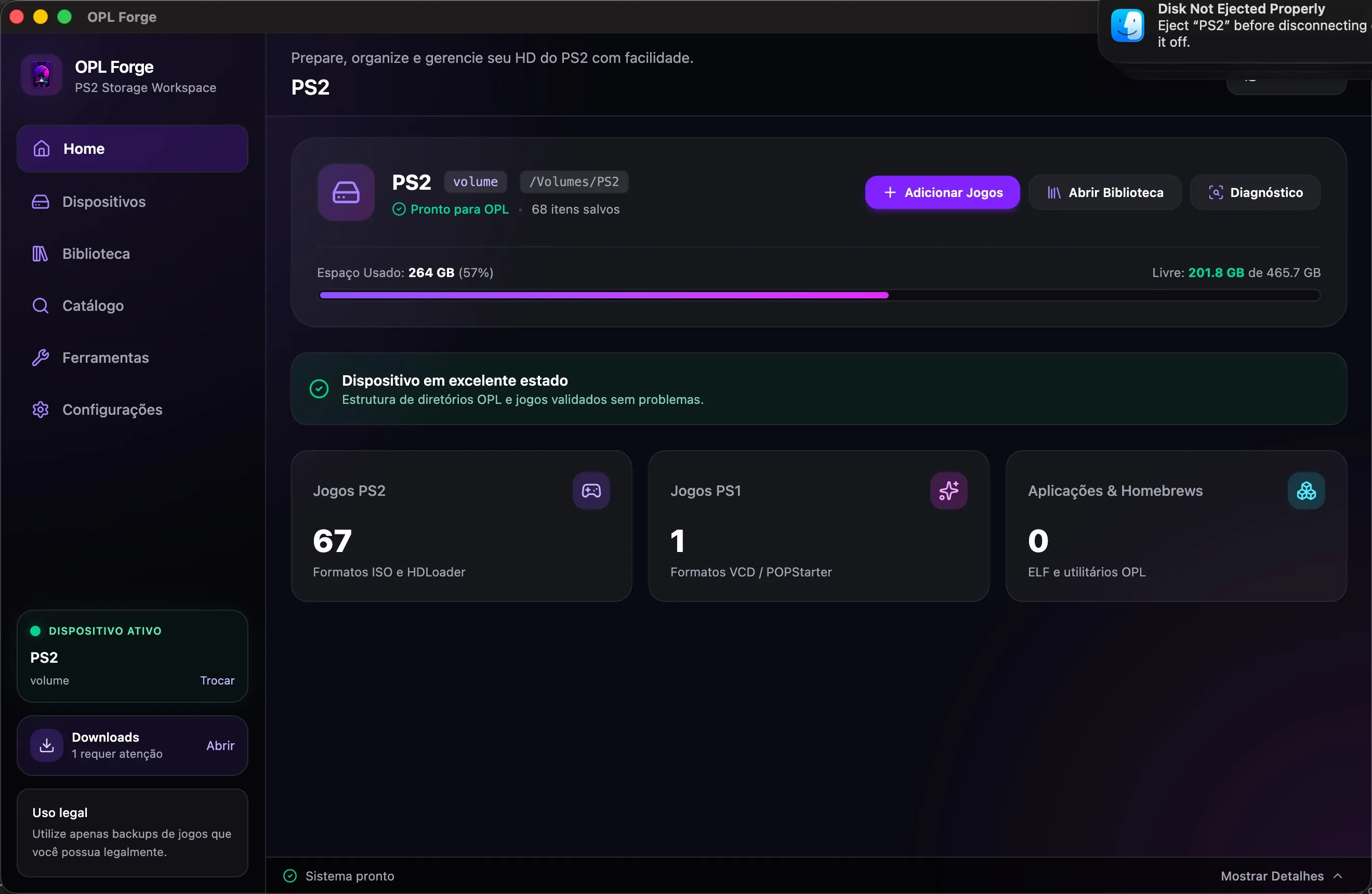Click the Ferramentas wrench icon

(x=41, y=358)
